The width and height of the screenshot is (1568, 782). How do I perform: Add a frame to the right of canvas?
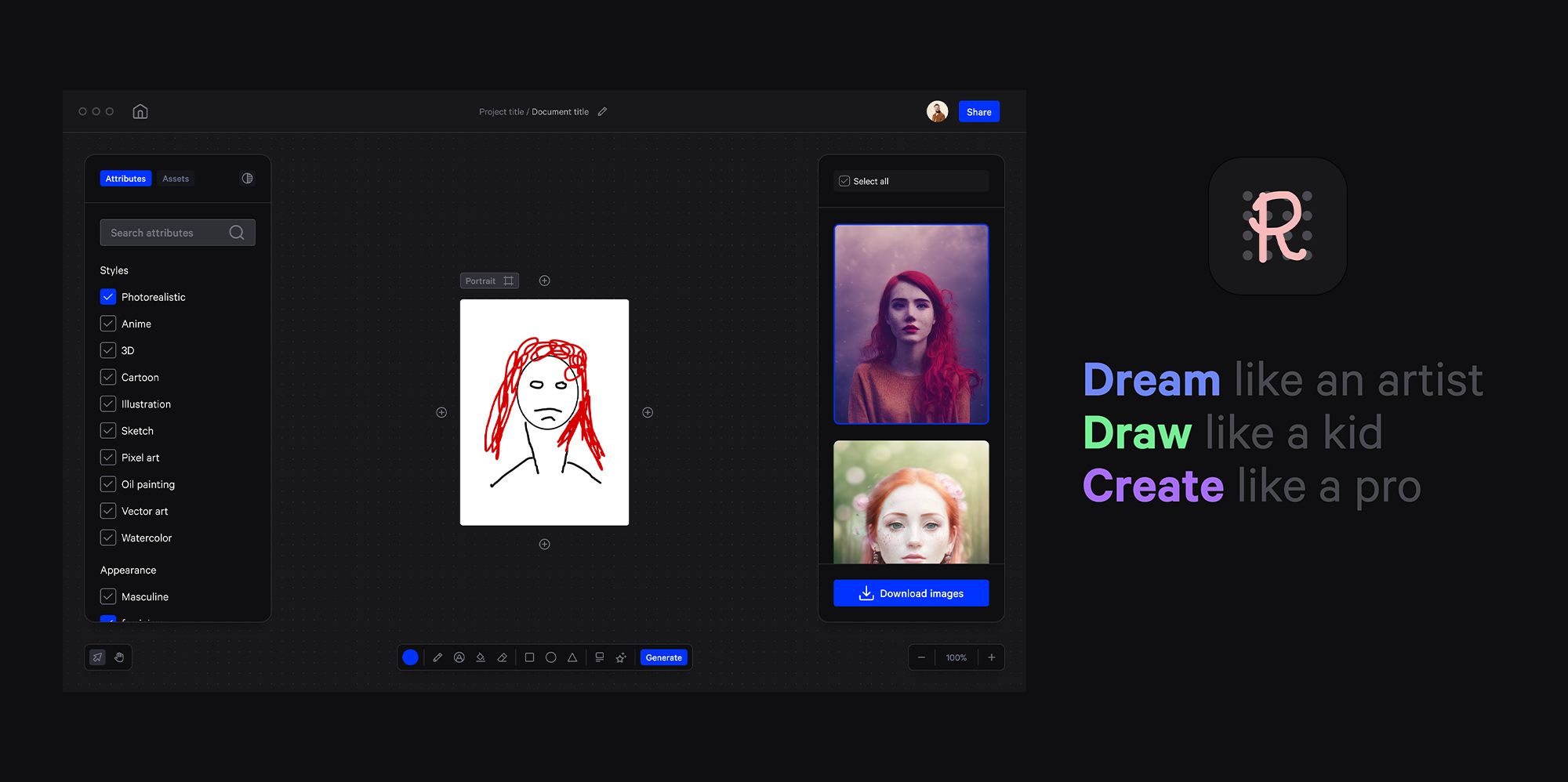(x=648, y=412)
